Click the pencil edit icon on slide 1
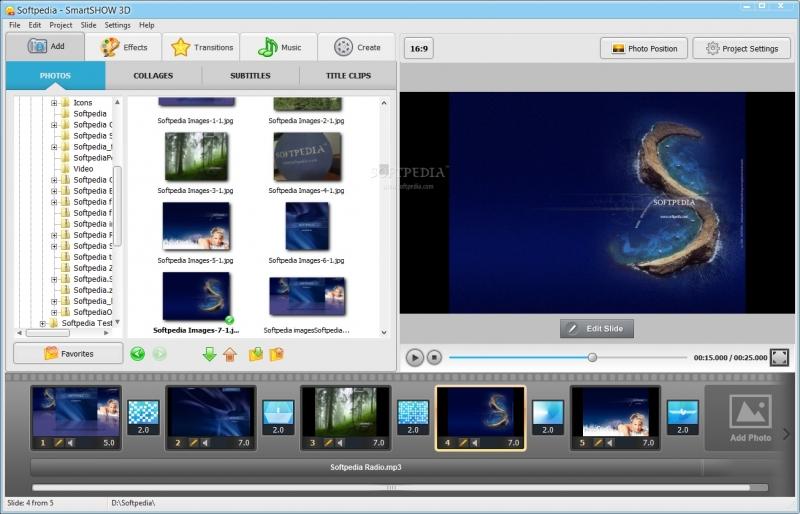800x514 pixels. (59, 442)
